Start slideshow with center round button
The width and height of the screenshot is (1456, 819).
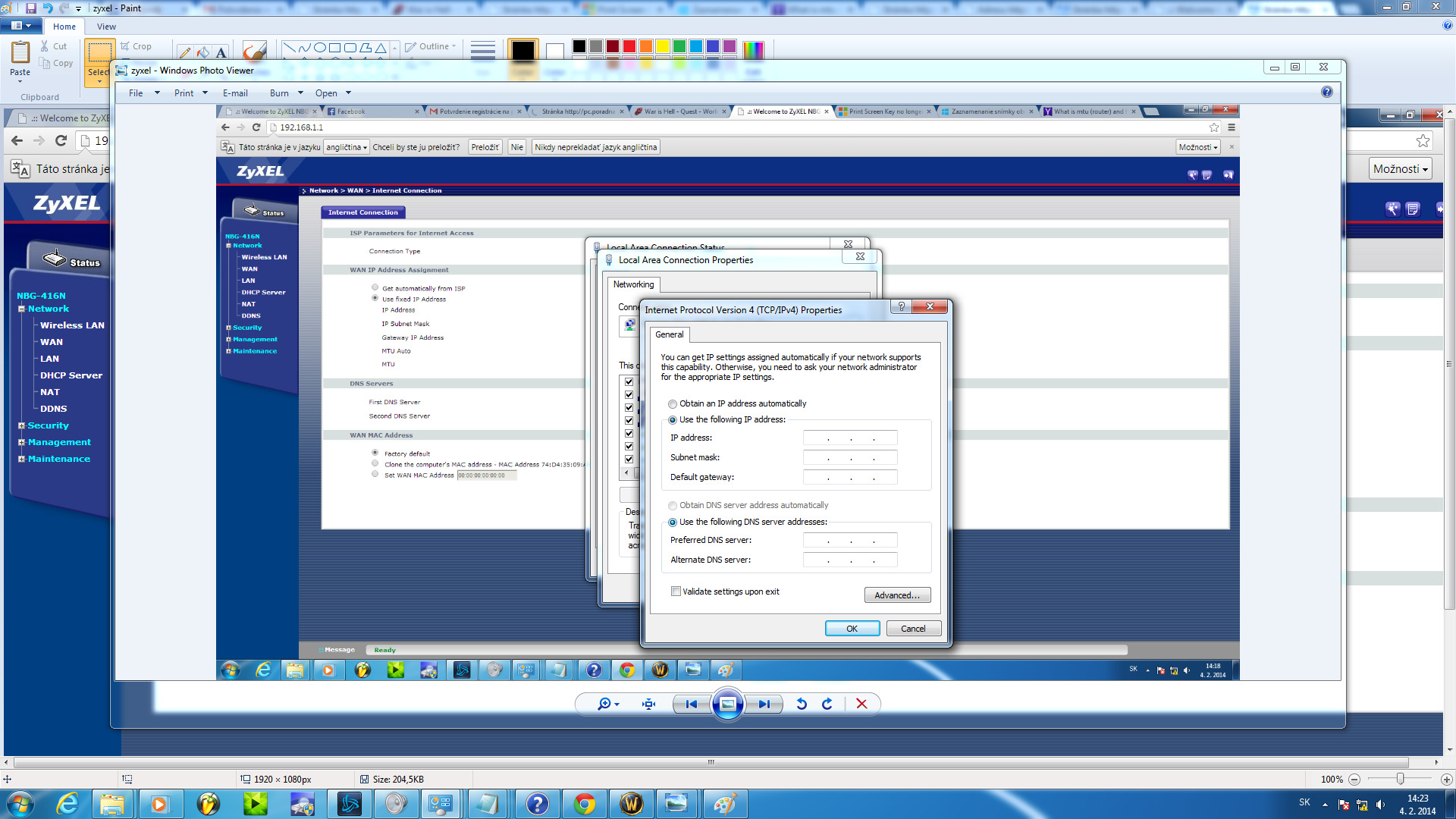point(727,704)
